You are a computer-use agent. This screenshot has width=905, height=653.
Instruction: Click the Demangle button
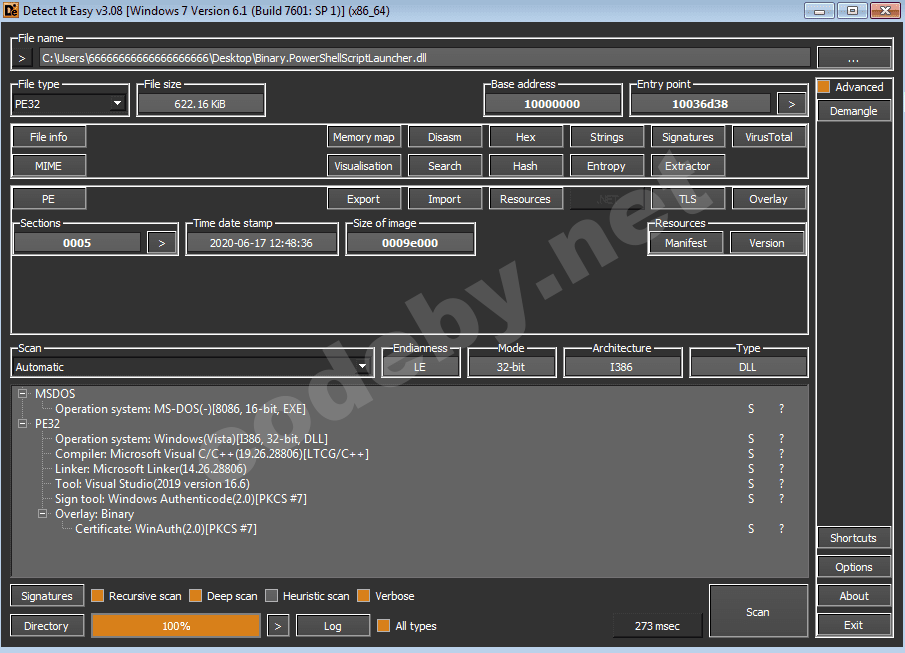coord(853,110)
